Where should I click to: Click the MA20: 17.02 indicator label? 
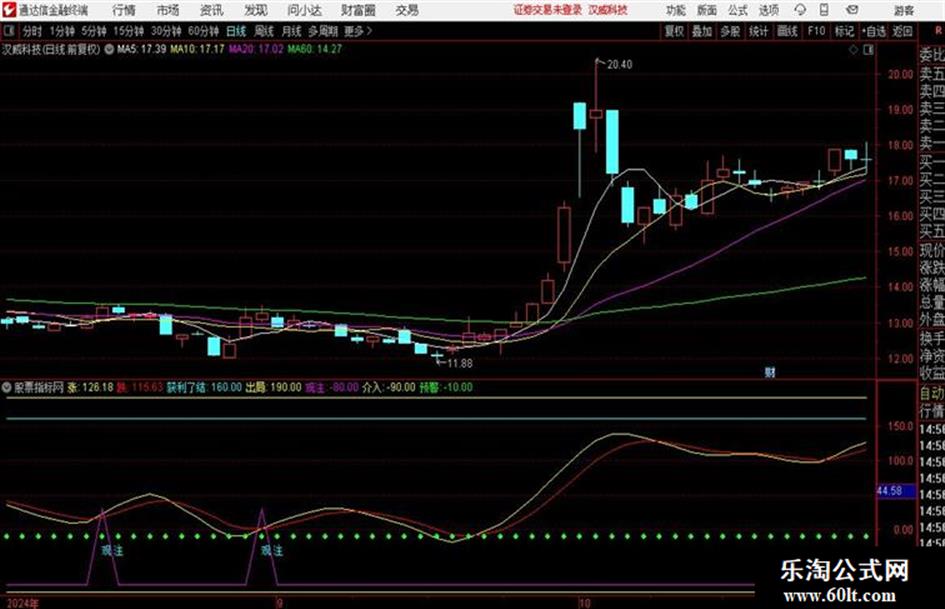pos(256,49)
